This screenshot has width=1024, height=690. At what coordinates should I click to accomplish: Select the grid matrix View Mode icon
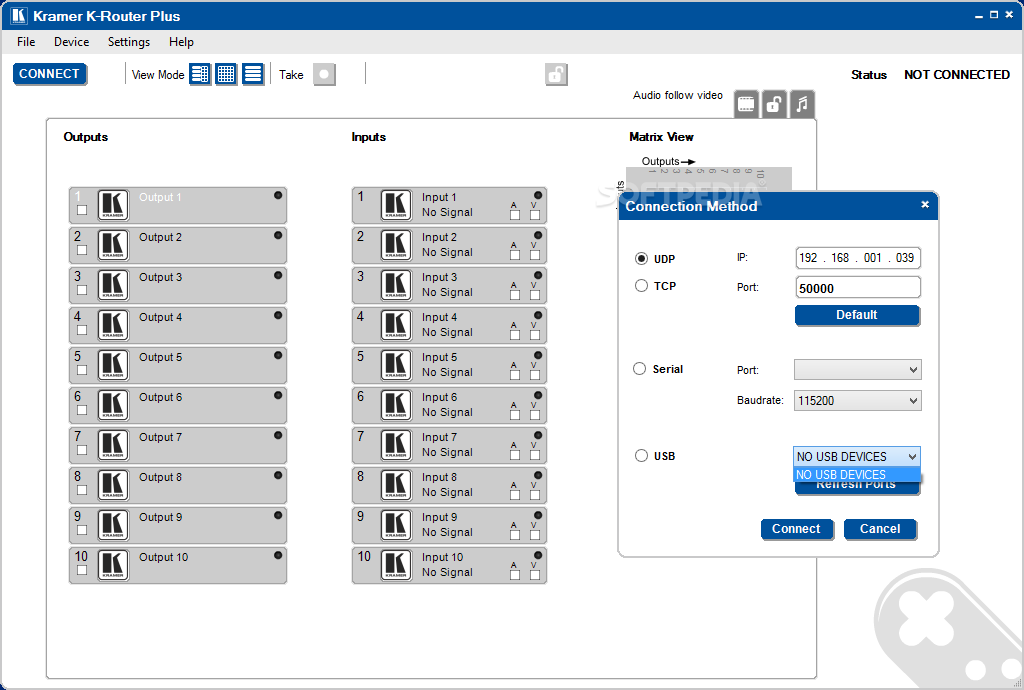(226, 74)
